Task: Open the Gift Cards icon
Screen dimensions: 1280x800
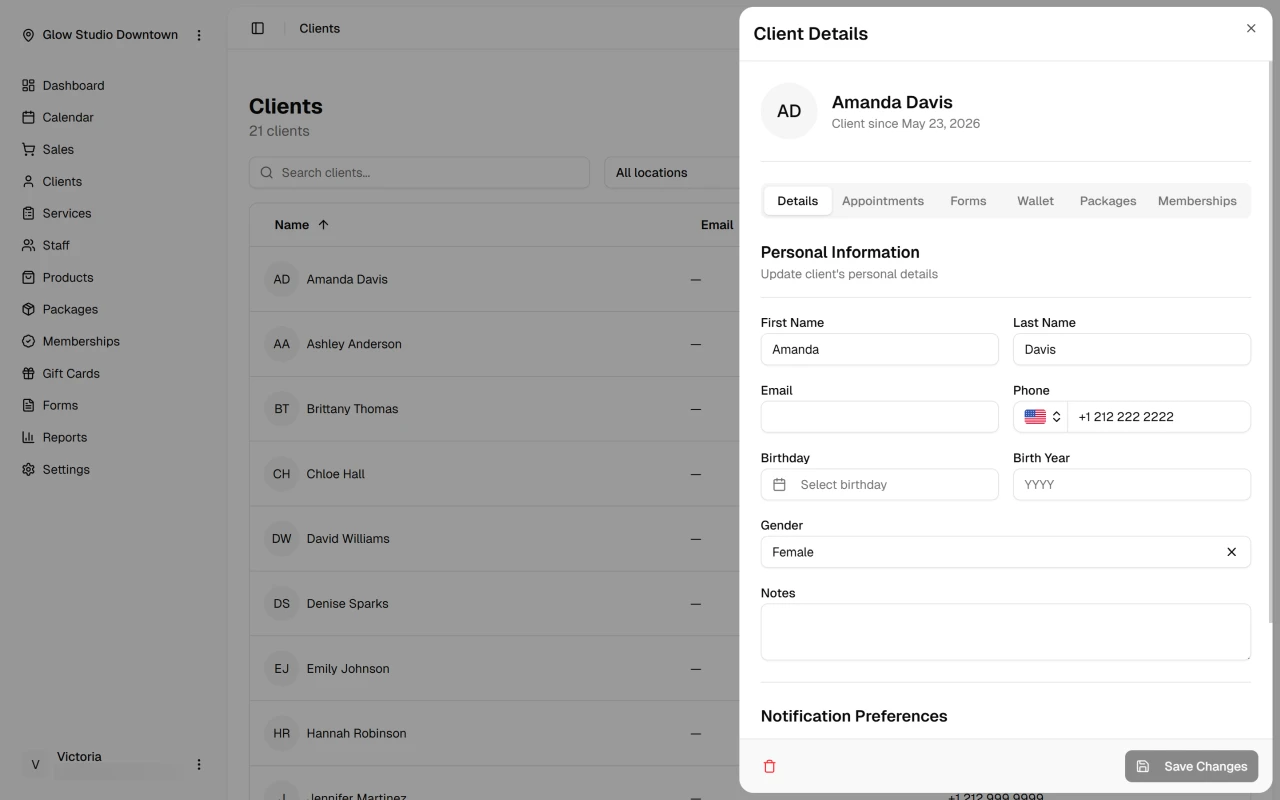Action: [x=28, y=374]
